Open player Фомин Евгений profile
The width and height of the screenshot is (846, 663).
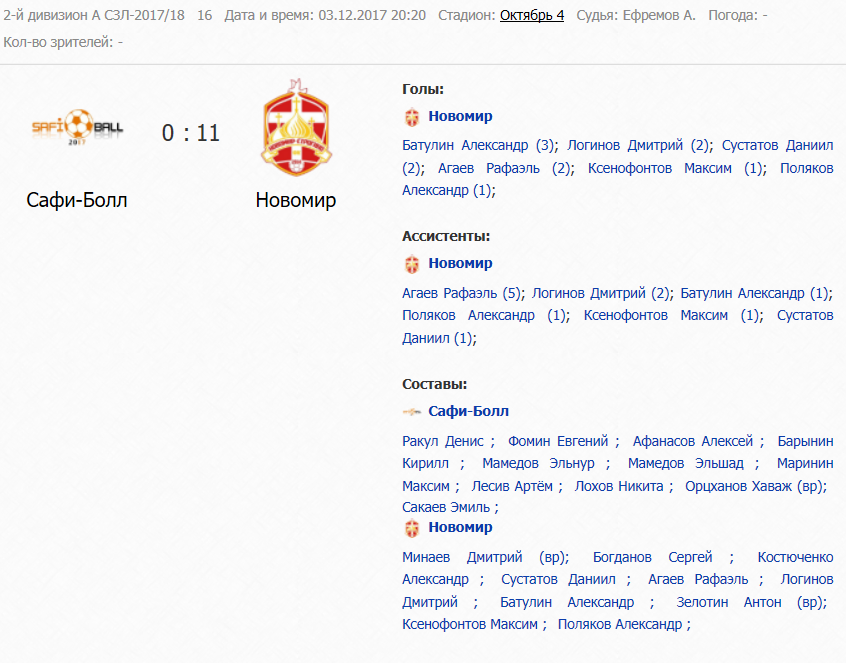558,441
